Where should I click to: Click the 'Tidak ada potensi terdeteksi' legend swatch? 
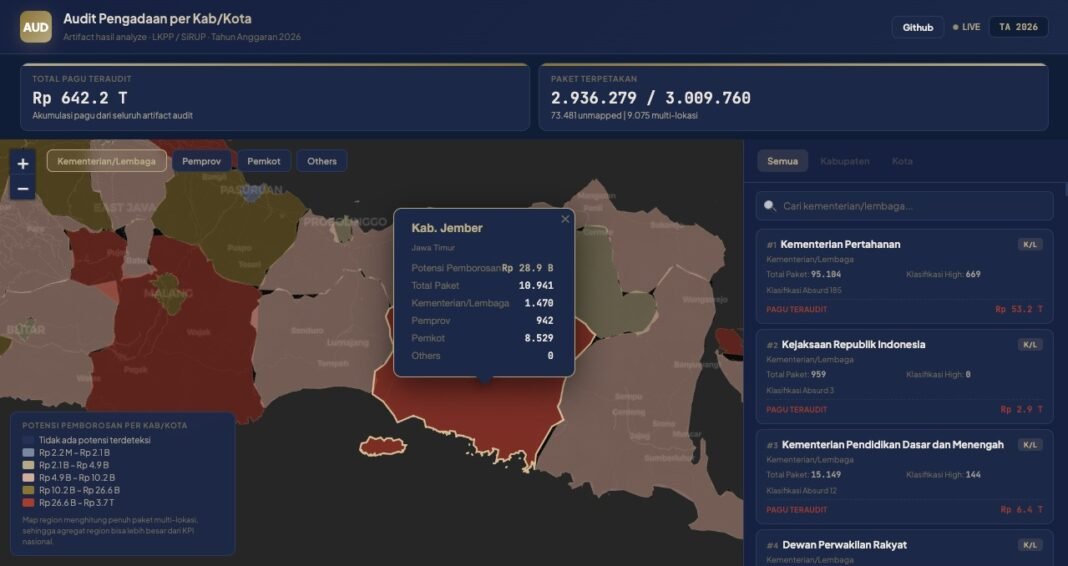click(x=28, y=440)
